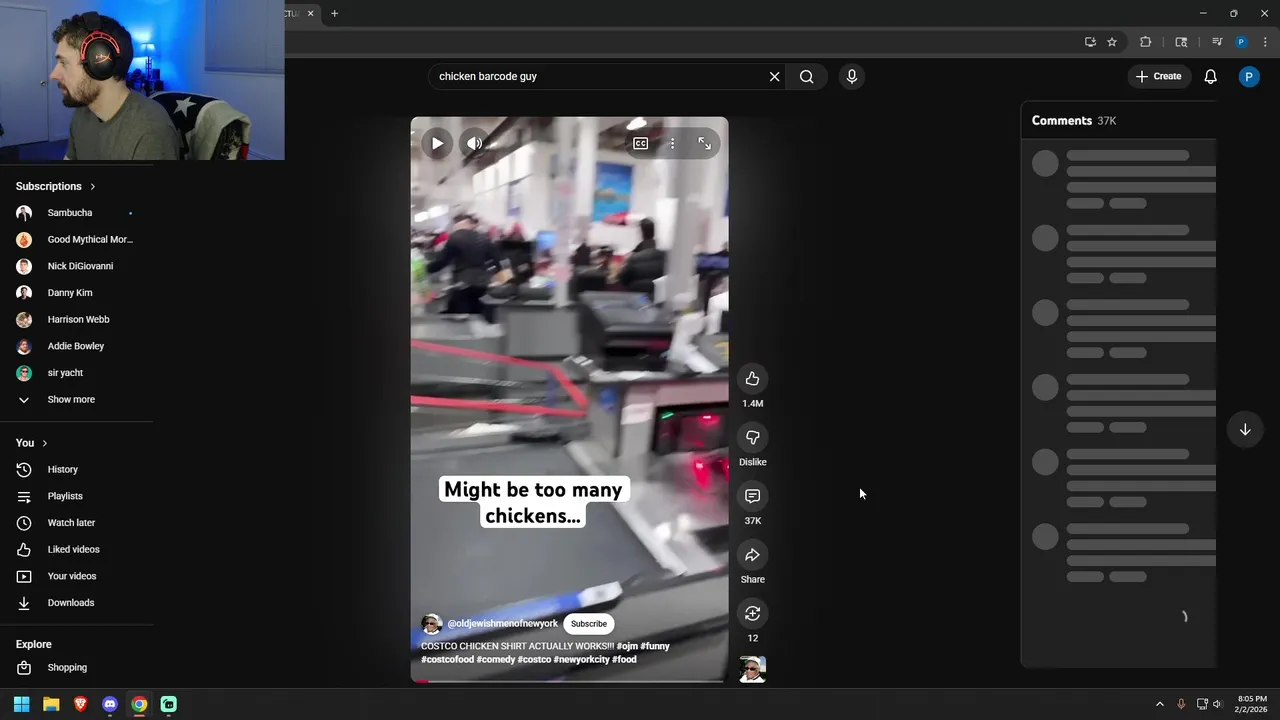This screenshot has width=1280, height=720.
Task: Like the video with 1.4M likes
Action: [752, 379]
